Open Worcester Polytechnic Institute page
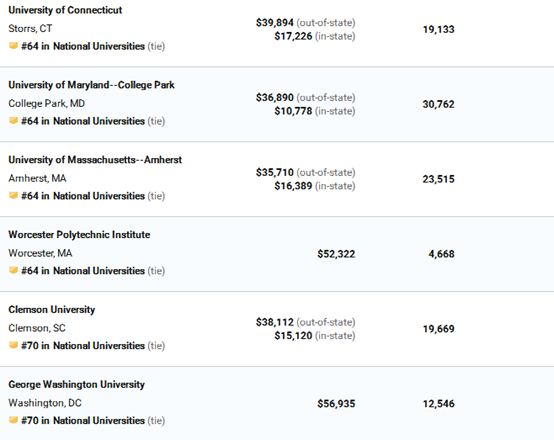The image size is (554, 440). [79, 235]
